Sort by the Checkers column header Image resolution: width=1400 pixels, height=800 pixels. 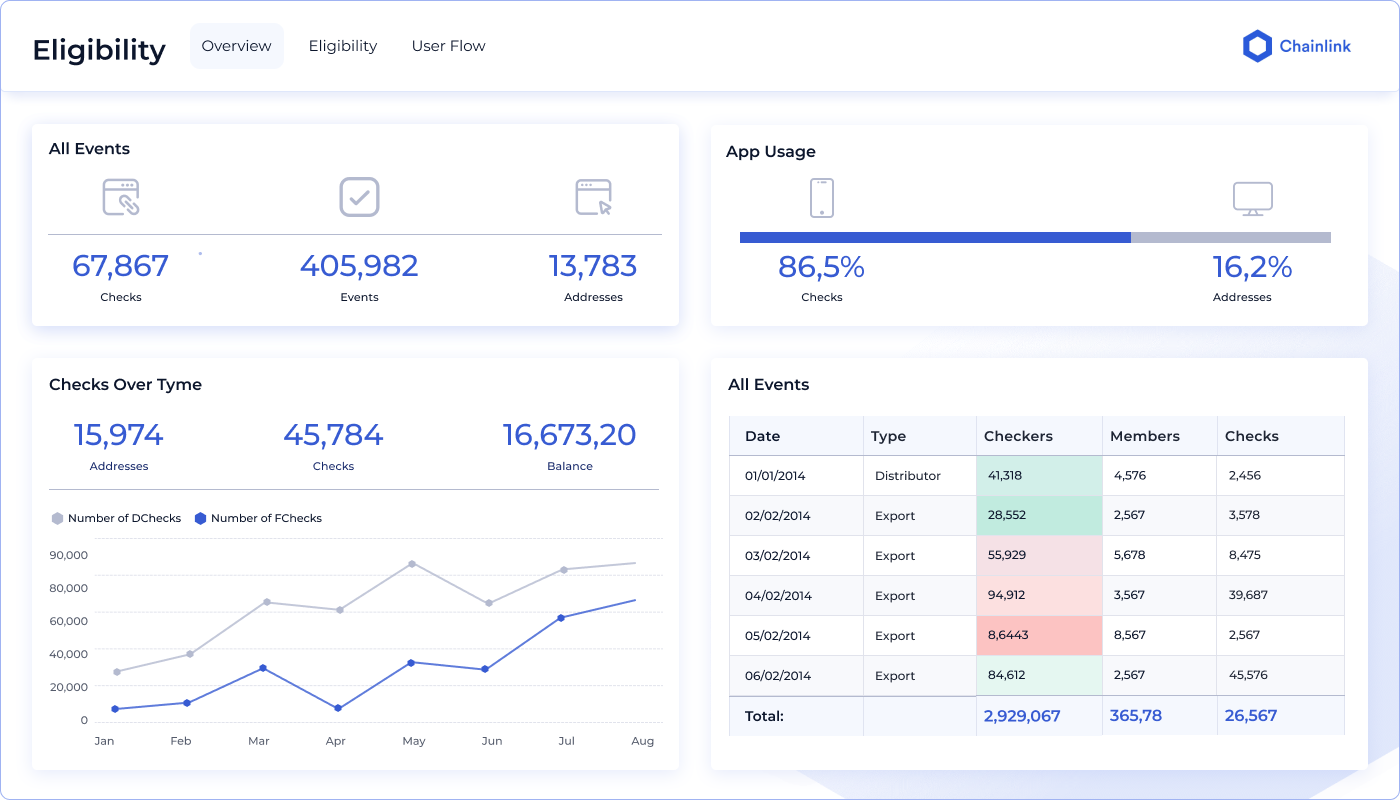tap(1039, 436)
